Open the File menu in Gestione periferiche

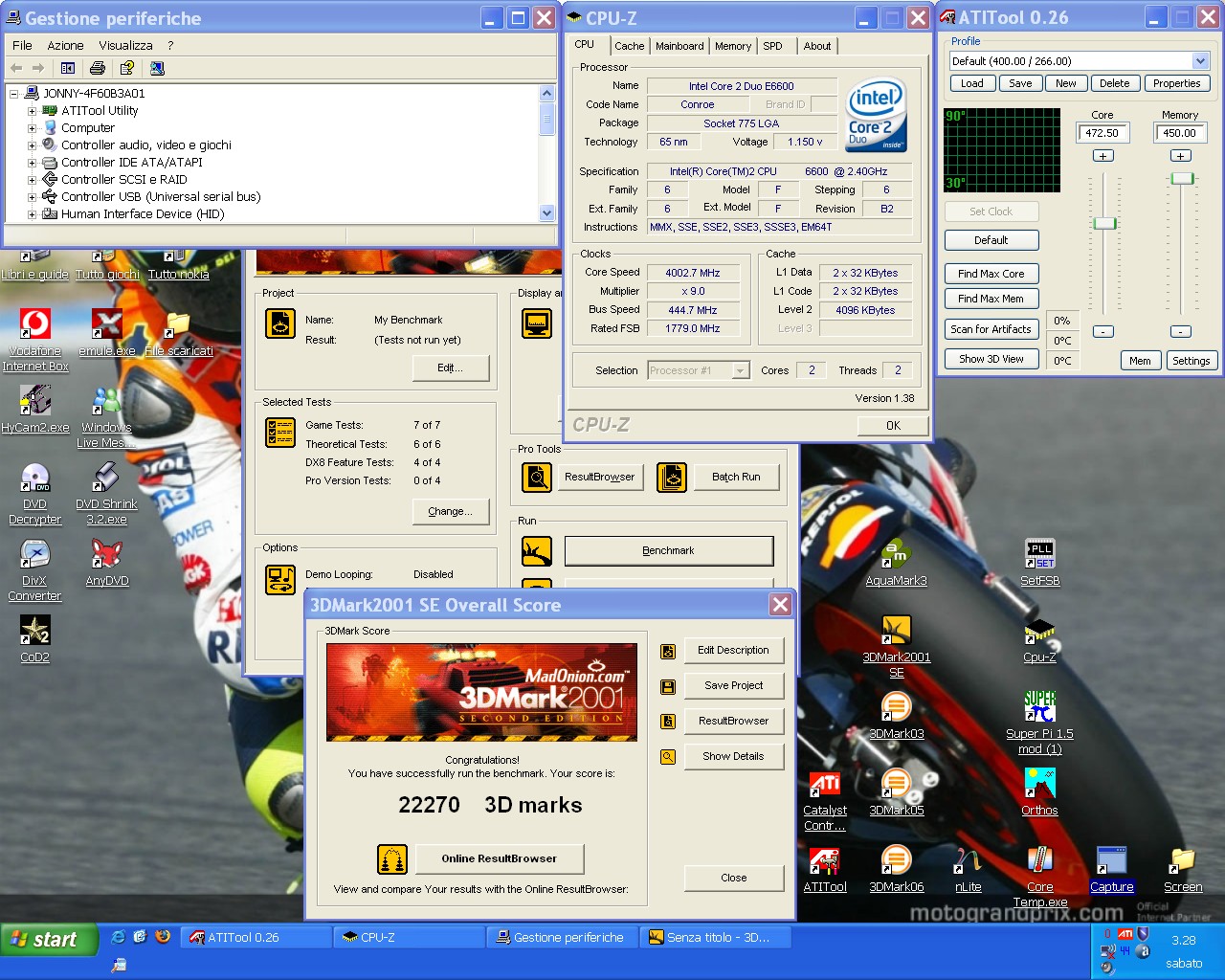[x=22, y=45]
